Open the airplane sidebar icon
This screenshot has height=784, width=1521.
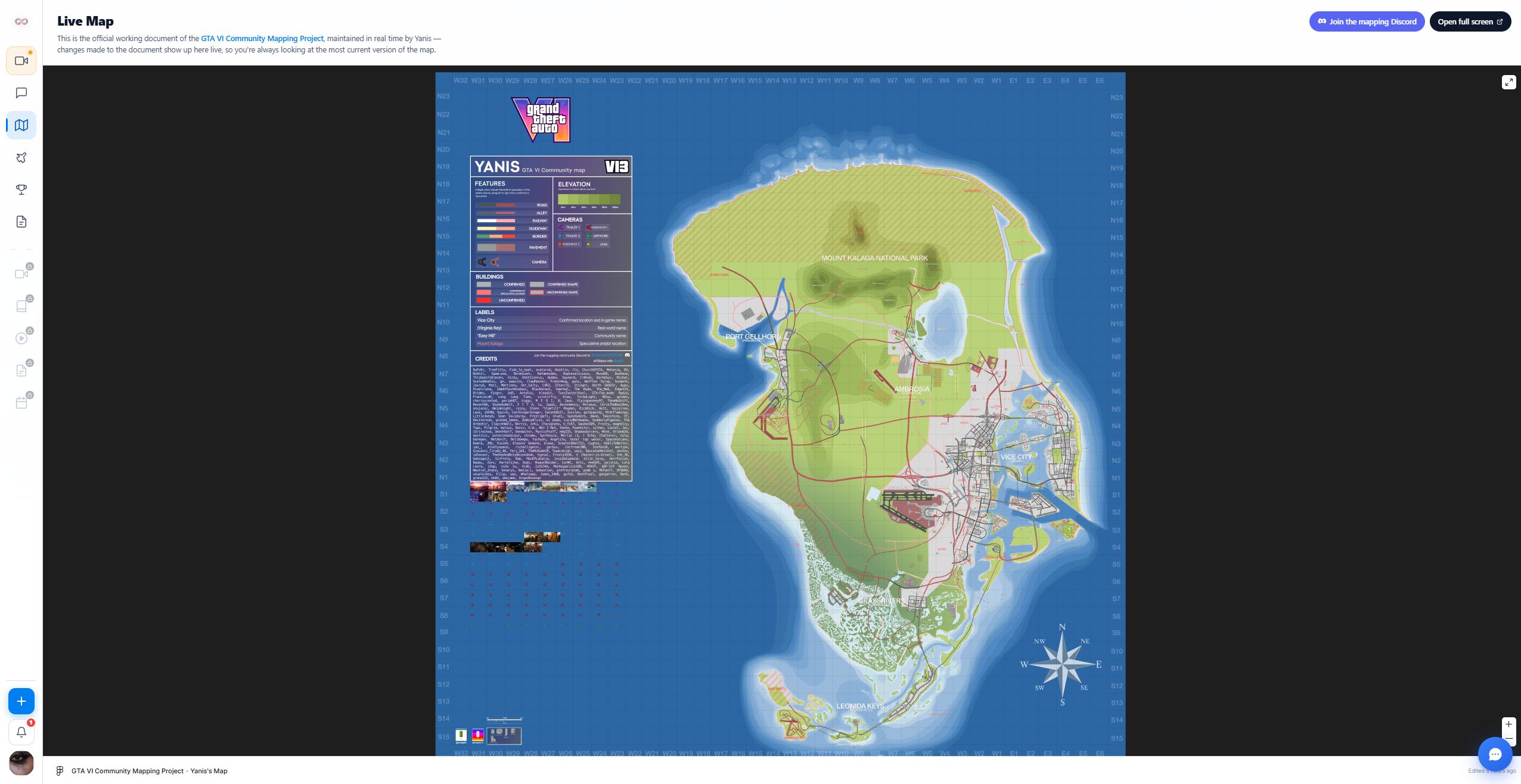21,157
